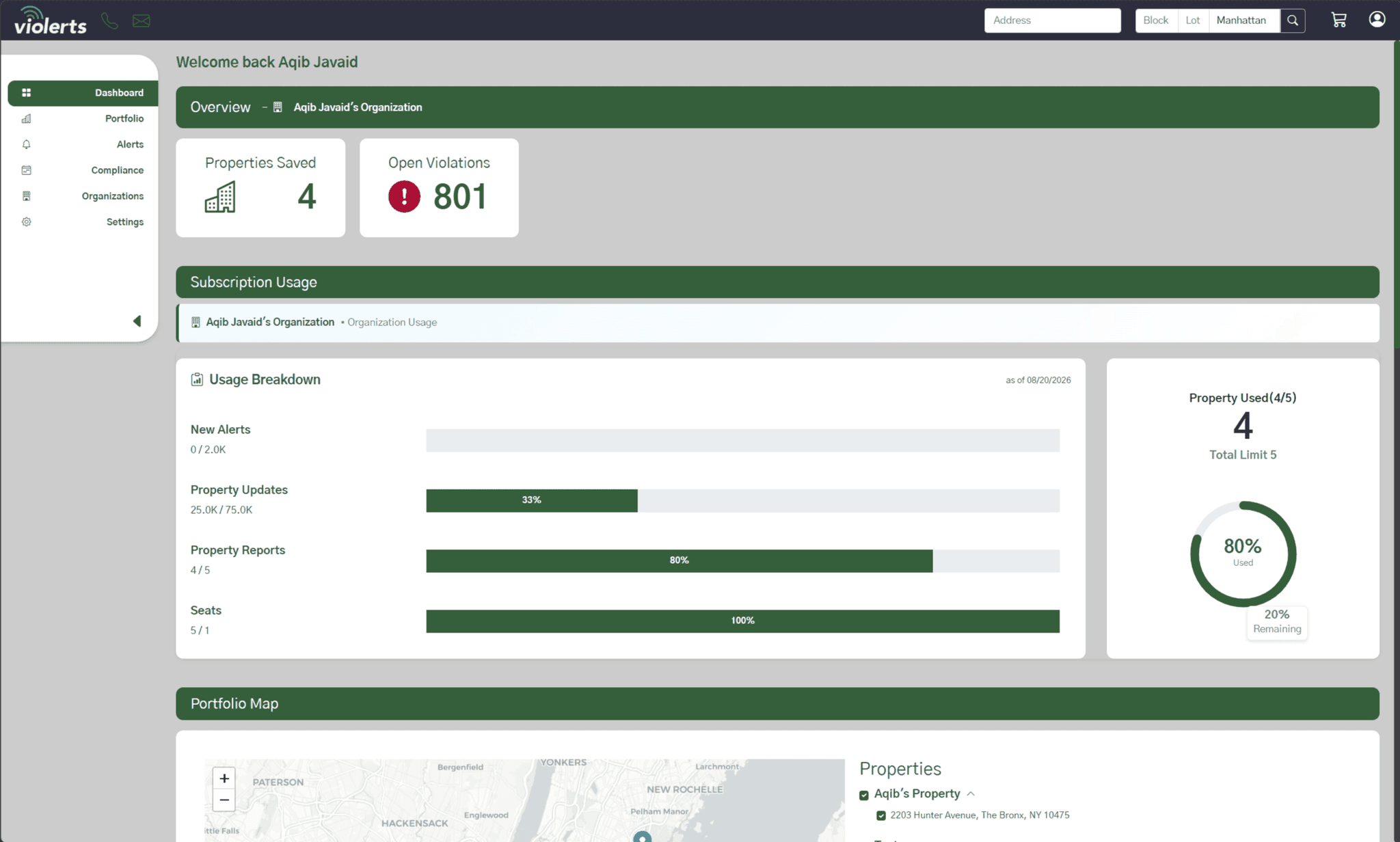Collapse the Aqib's Property group chevron
The height and width of the screenshot is (842, 1400).
971,793
